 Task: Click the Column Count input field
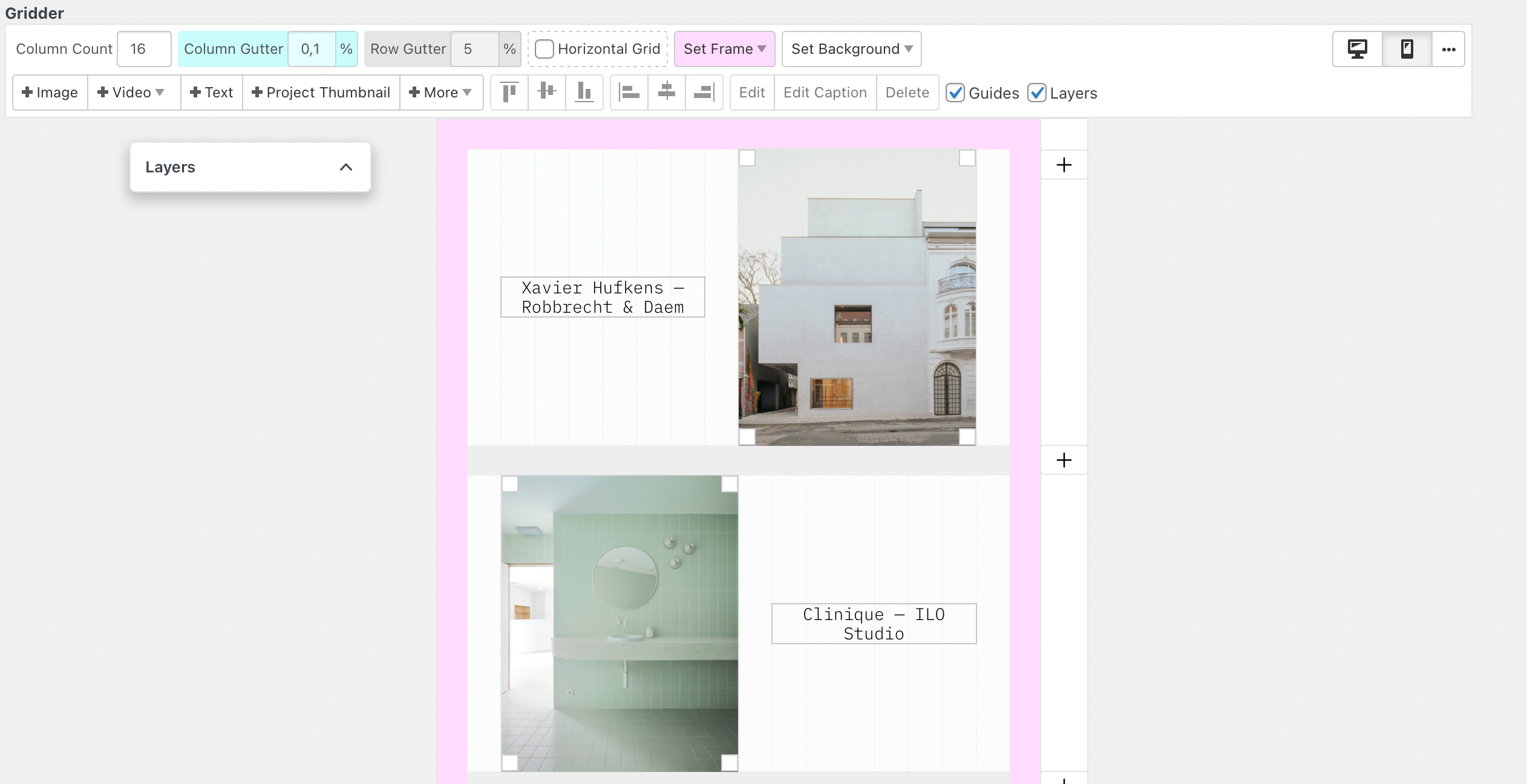coord(144,49)
